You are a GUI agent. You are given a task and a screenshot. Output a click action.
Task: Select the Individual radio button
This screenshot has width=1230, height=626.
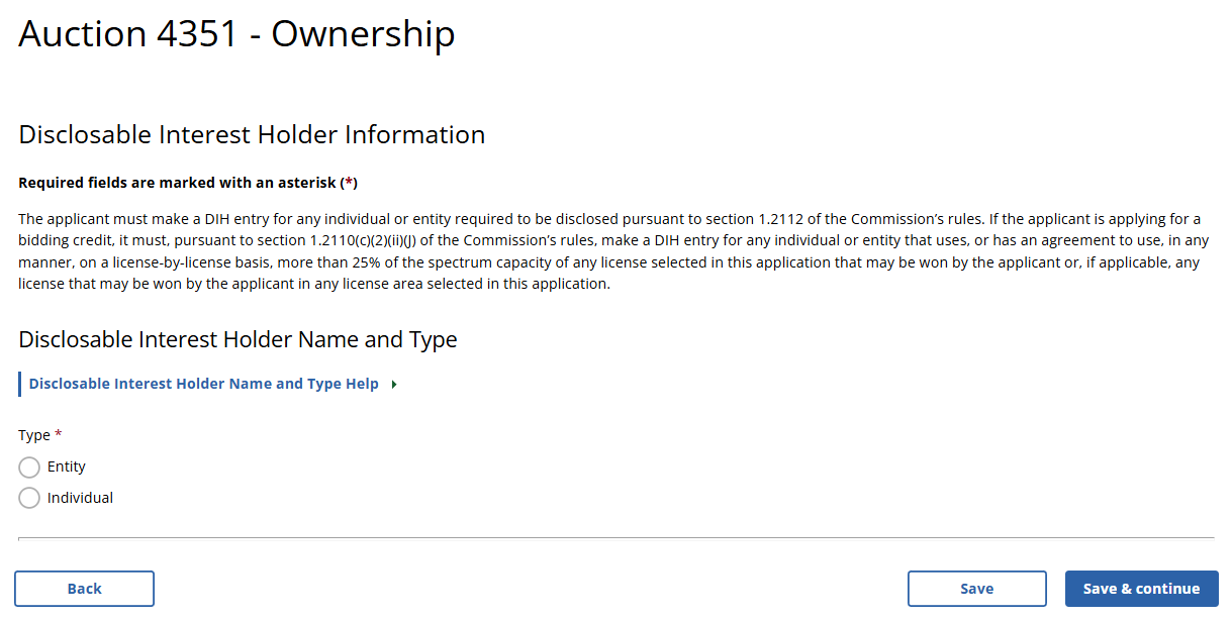(x=29, y=498)
